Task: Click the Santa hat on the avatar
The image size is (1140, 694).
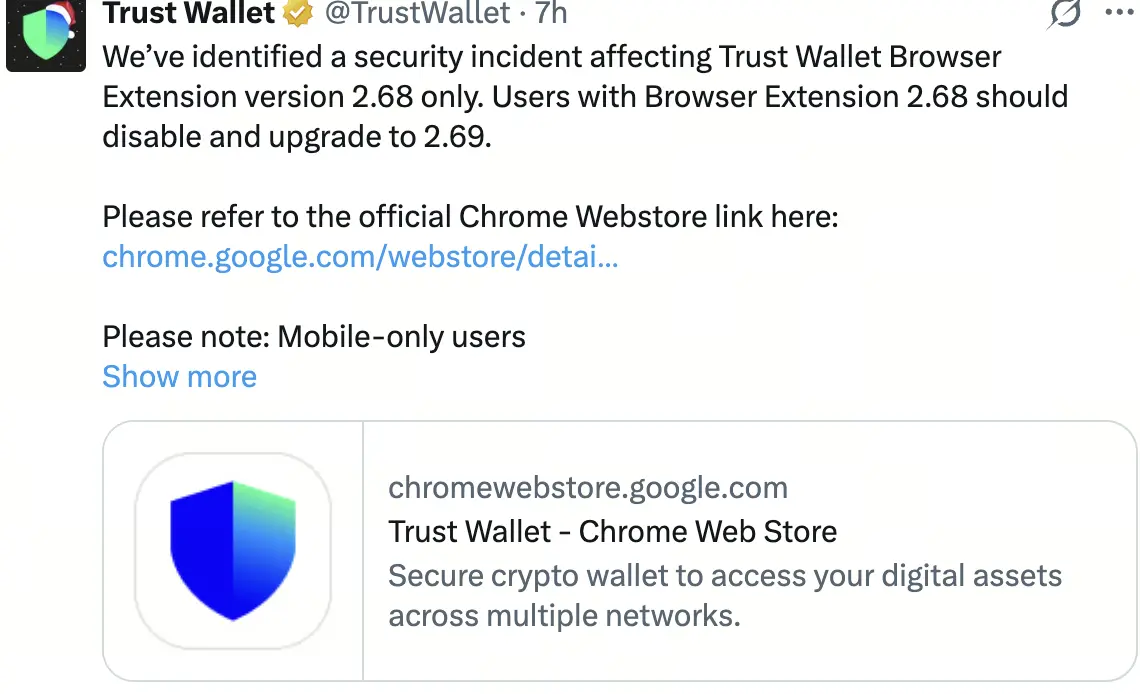Action: tap(58, 14)
